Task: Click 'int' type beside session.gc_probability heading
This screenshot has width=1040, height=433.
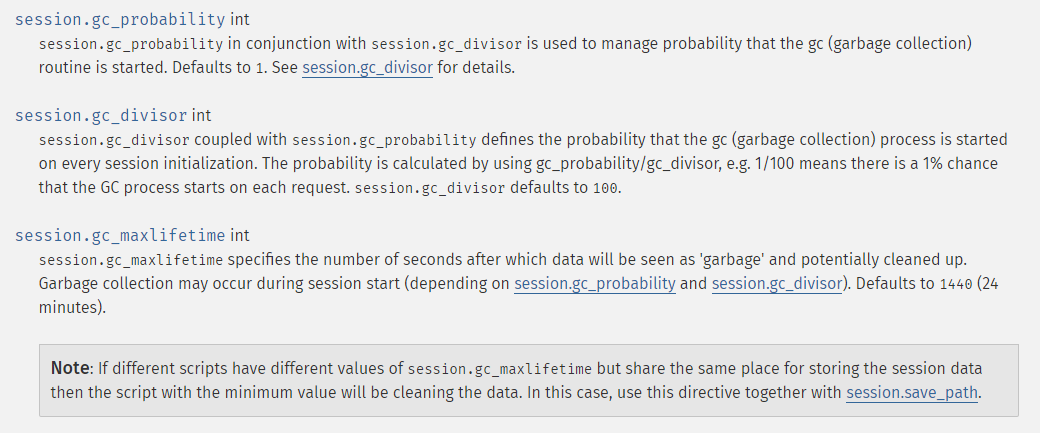Action: pyautogui.click(x=240, y=19)
